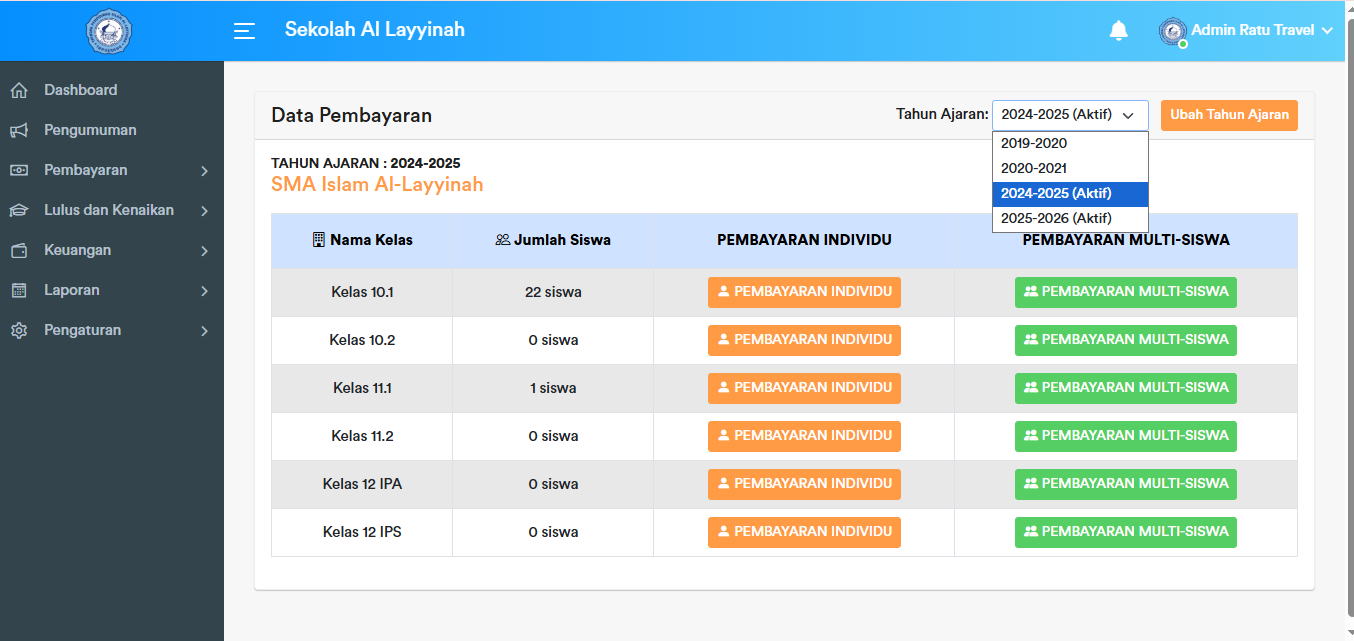Click the Pengumuman megaphone icon
The image size is (1354, 641).
[19, 131]
